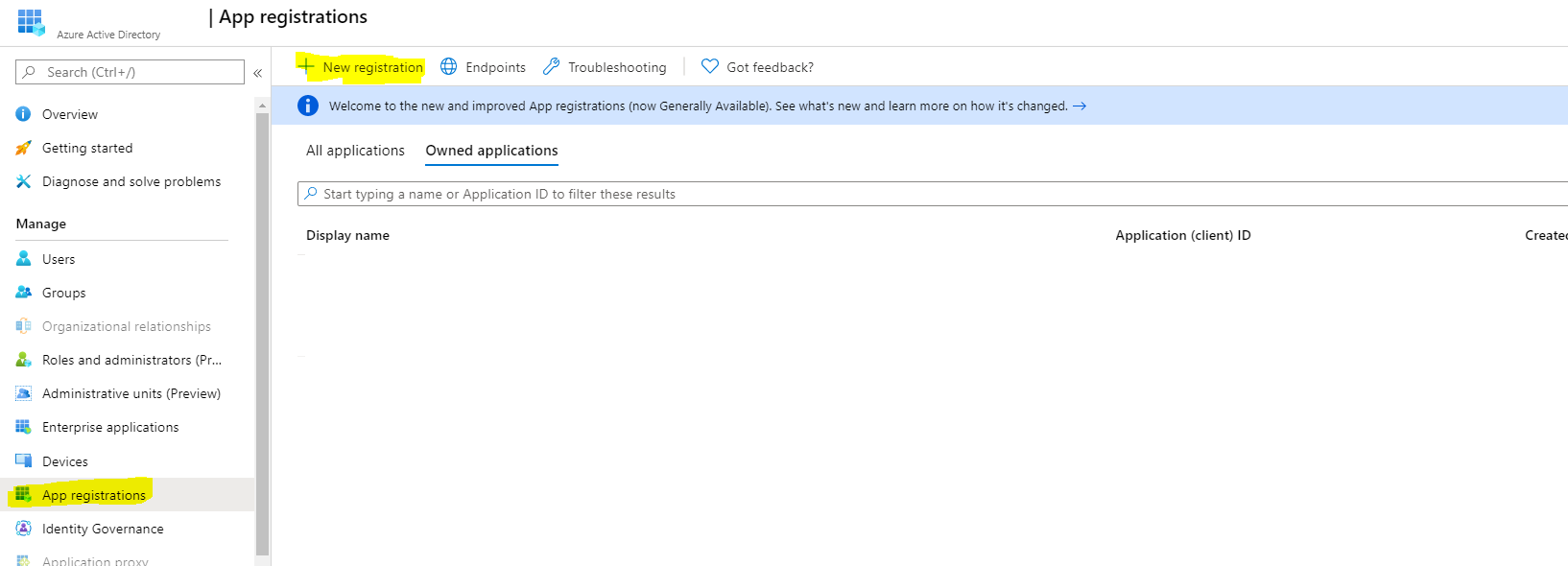Collapse the sidebar with the double chevron
This screenshot has width=1568, height=566.
point(257,73)
